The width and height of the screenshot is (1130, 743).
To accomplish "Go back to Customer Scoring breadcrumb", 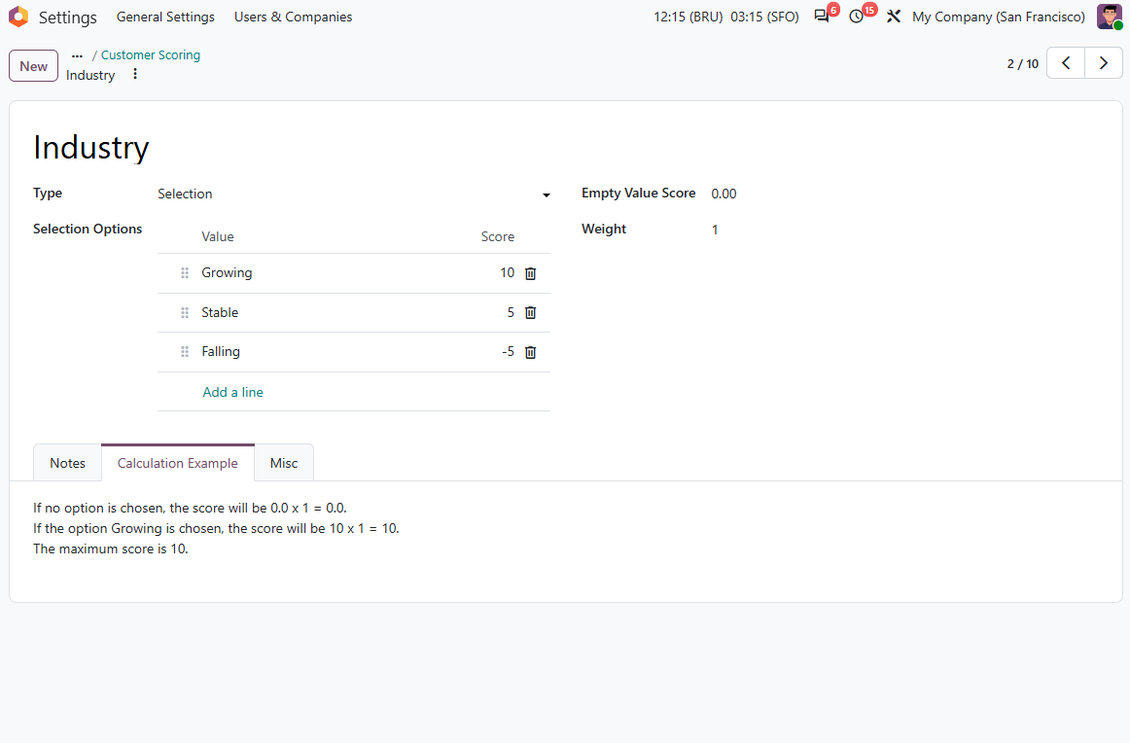I will coord(151,55).
